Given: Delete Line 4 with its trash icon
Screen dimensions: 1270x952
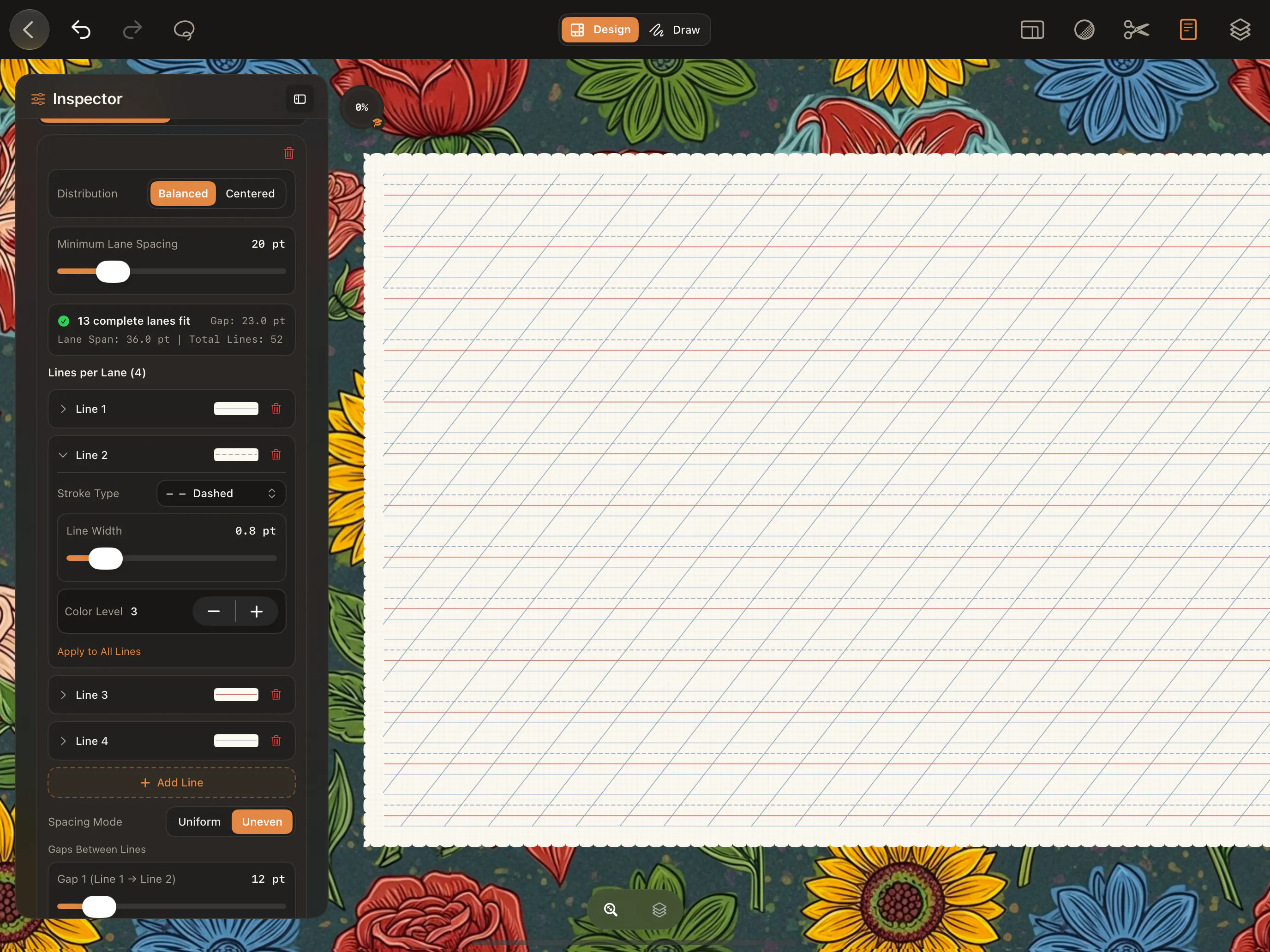Looking at the screenshot, I should click(276, 741).
